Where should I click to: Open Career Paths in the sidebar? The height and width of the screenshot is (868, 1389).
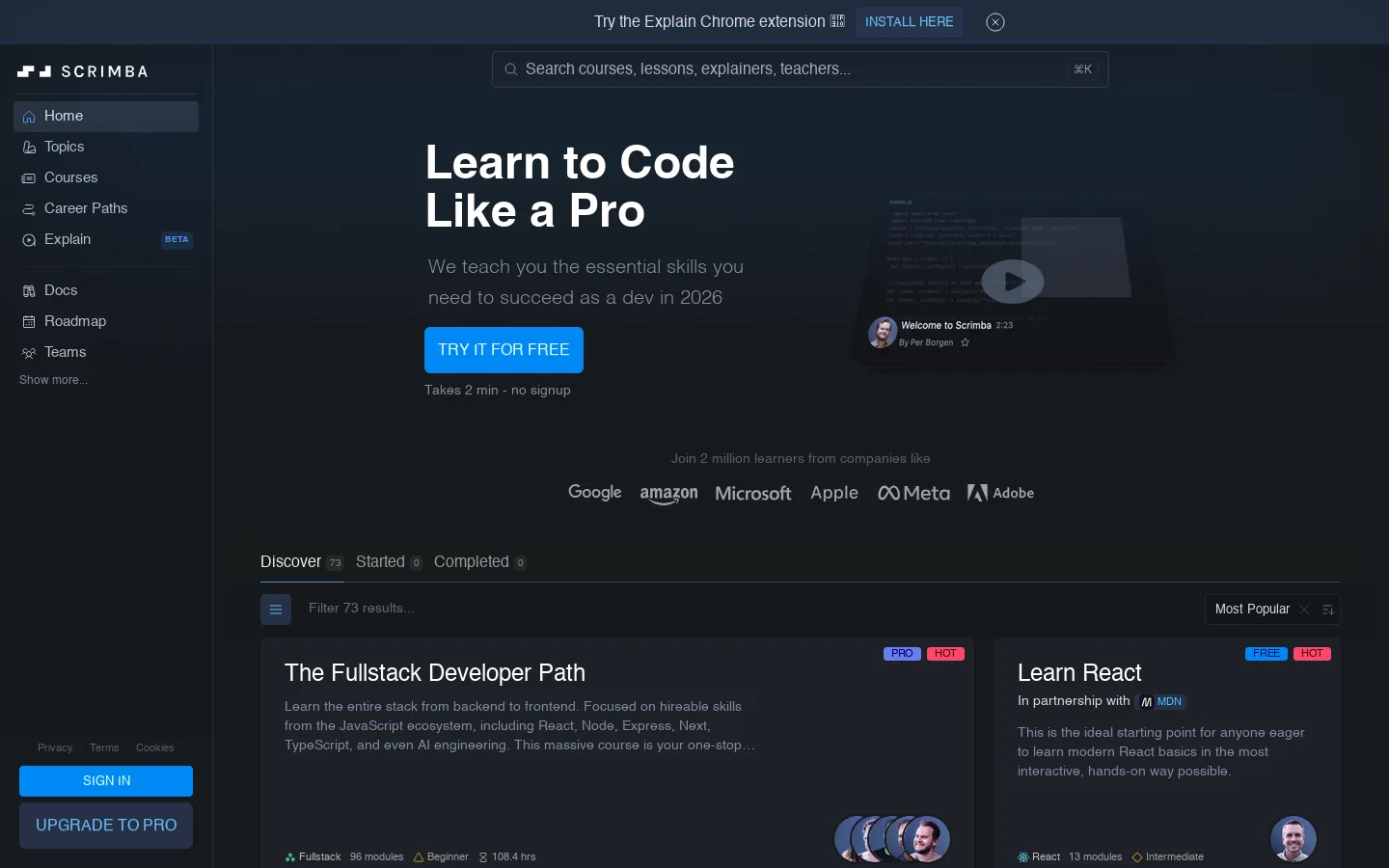(106, 208)
